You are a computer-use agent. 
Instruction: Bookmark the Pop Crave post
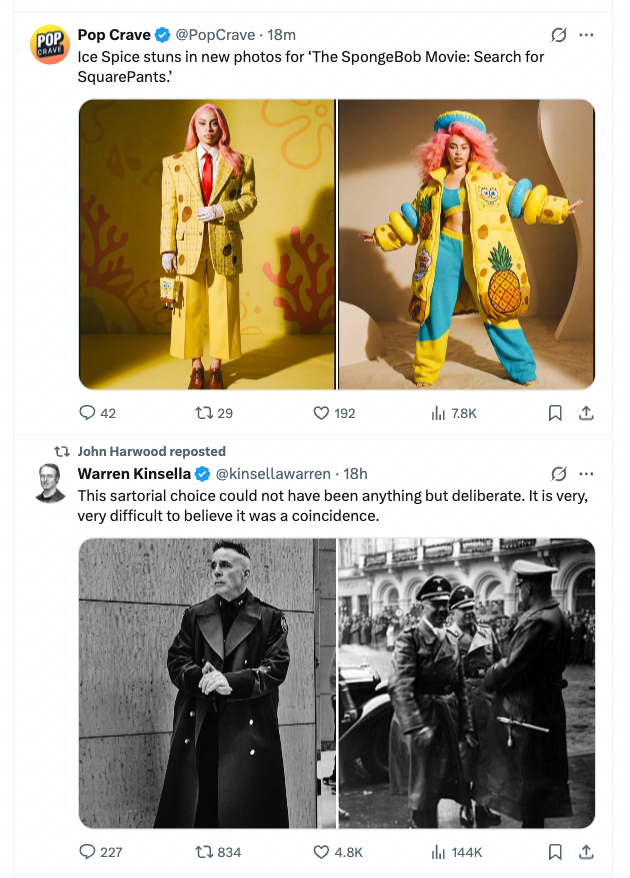tap(555, 413)
